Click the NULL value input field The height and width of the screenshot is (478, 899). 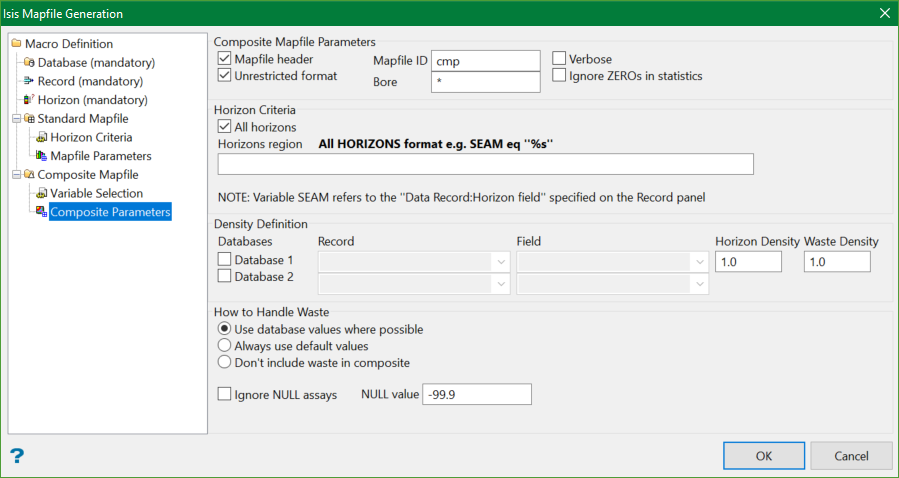click(x=477, y=394)
